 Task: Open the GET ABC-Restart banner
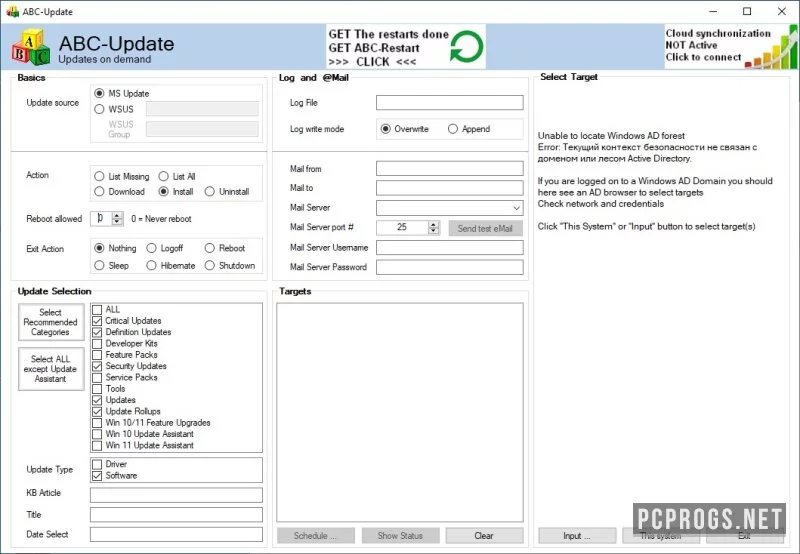click(x=406, y=47)
